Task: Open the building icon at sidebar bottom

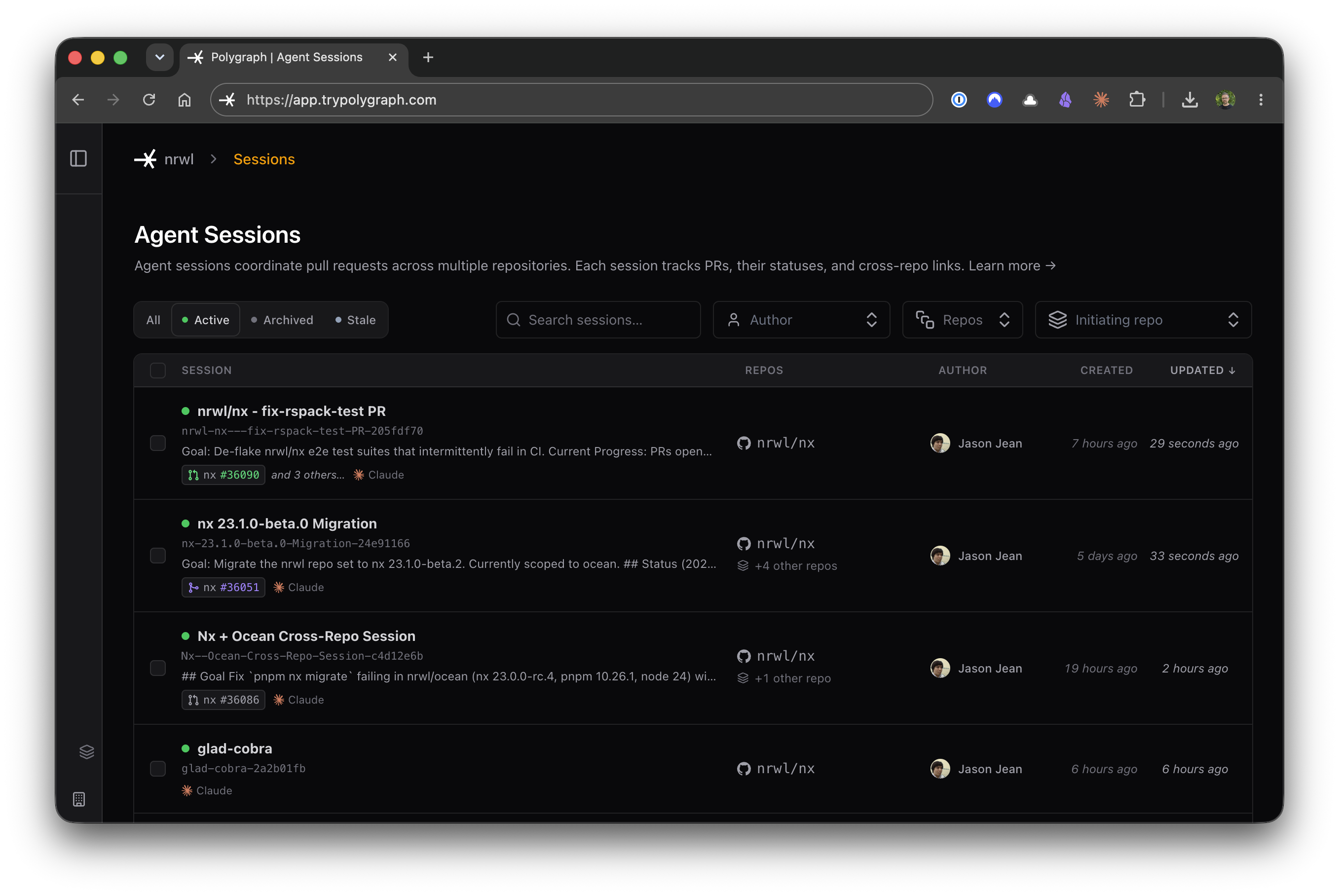Action: point(79,799)
